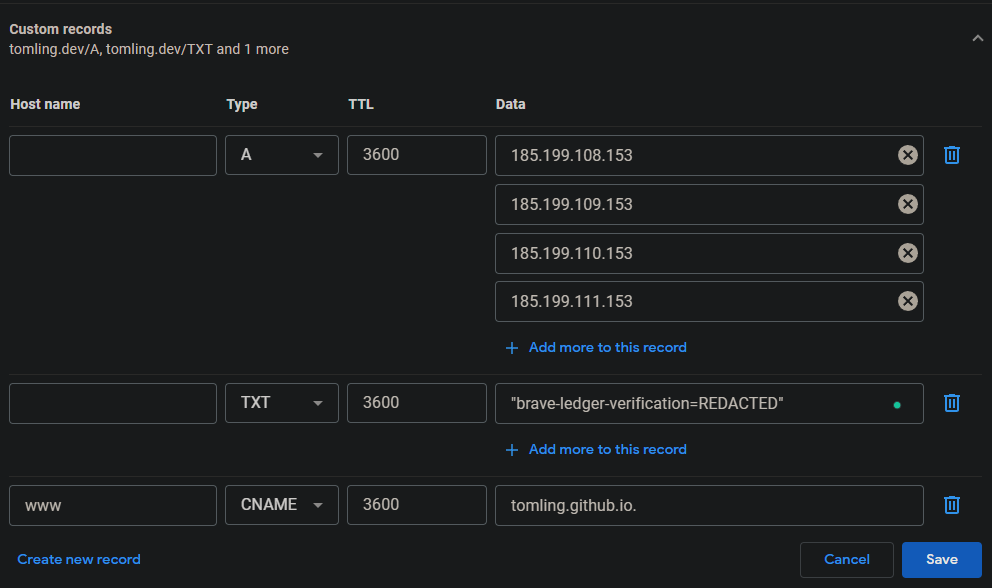Remove IP 185.199.111.153 with its X icon

click(908, 301)
